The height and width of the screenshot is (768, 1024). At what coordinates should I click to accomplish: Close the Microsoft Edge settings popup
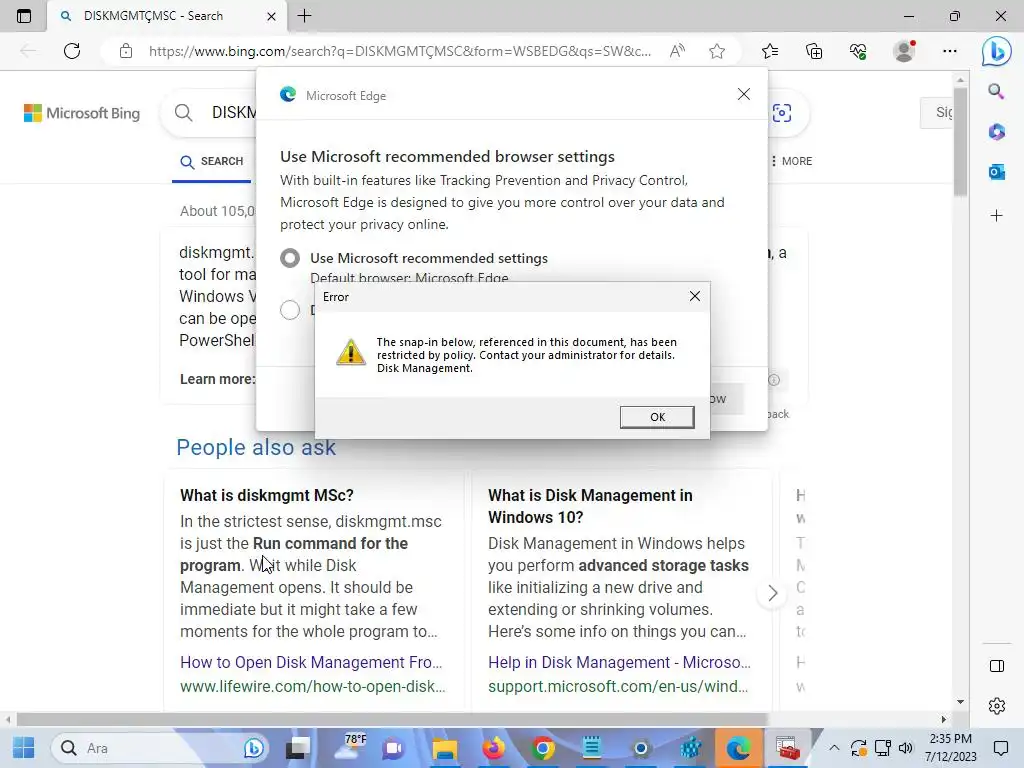pyautogui.click(x=743, y=94)
